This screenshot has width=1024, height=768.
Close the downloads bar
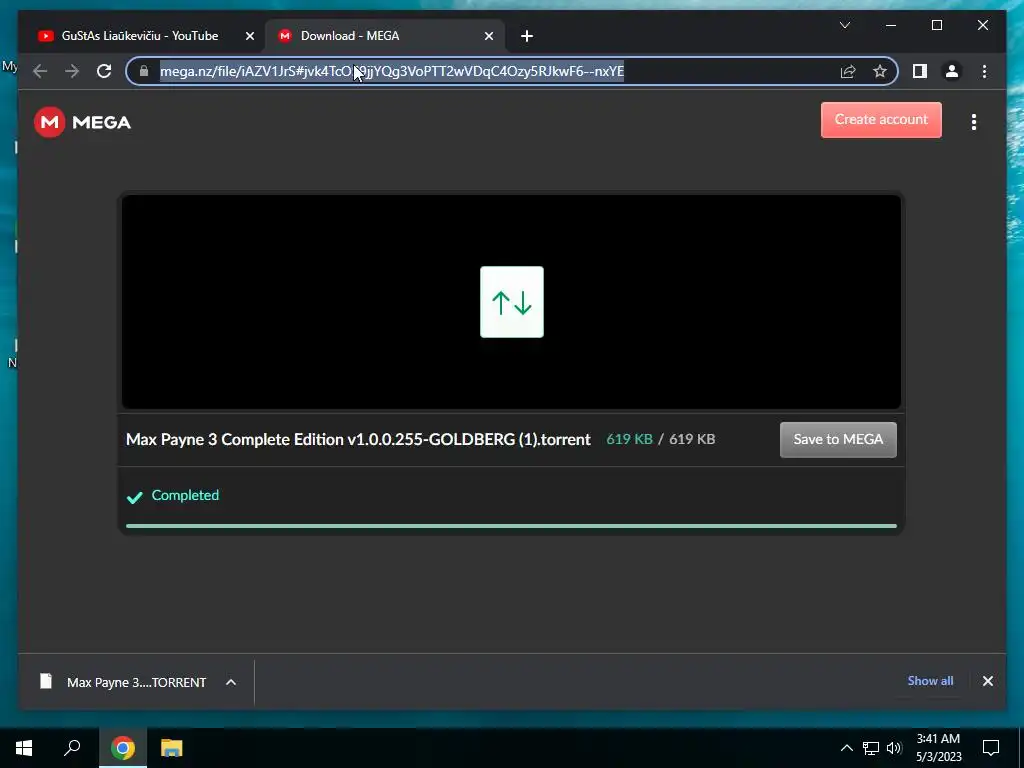[987, 681]
